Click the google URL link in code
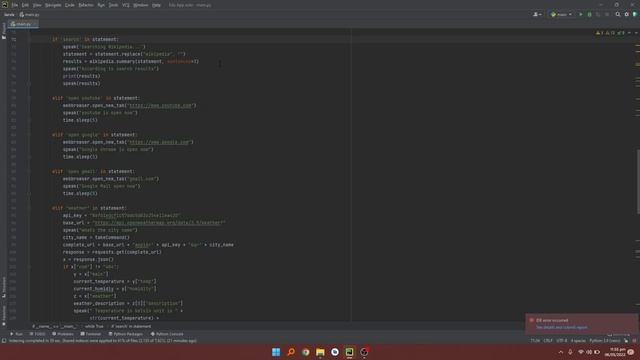 pyautogui.click(x=159, y=142)
